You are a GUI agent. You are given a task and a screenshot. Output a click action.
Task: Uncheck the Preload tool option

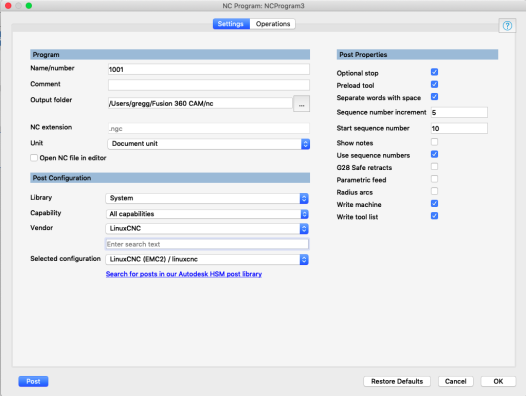click(x=434, y=85)
